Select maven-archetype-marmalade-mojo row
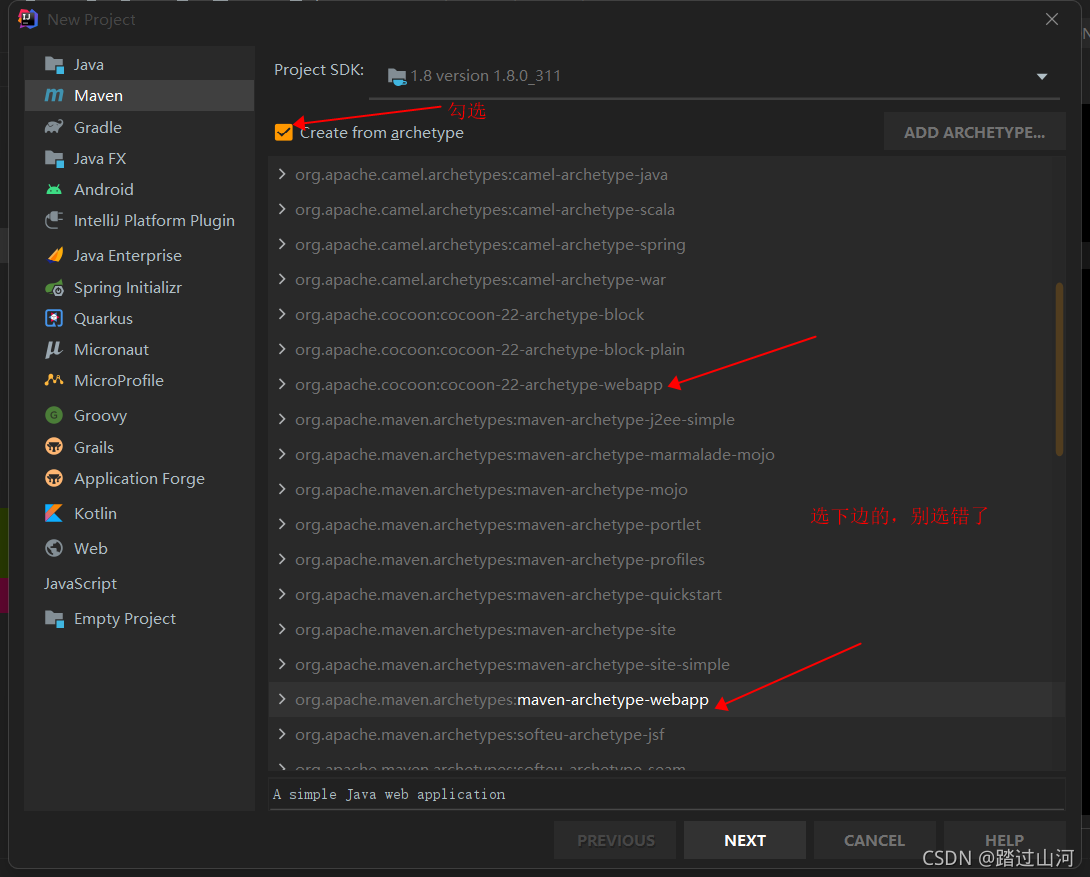The image size is (1090, 877). 667,454
